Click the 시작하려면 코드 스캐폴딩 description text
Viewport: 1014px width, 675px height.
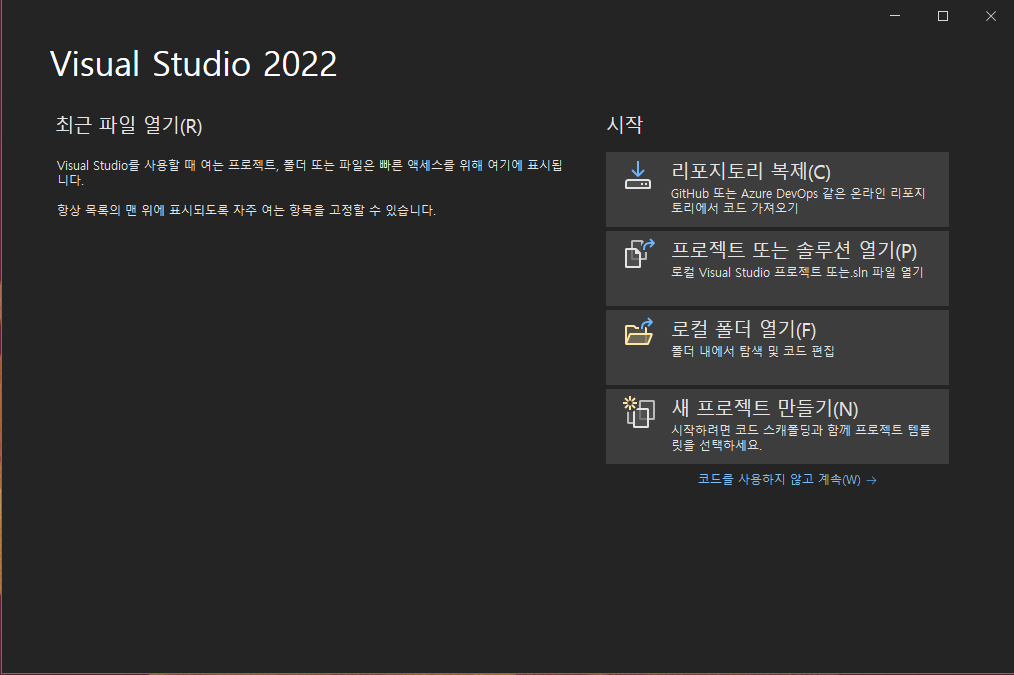(801, 437)
